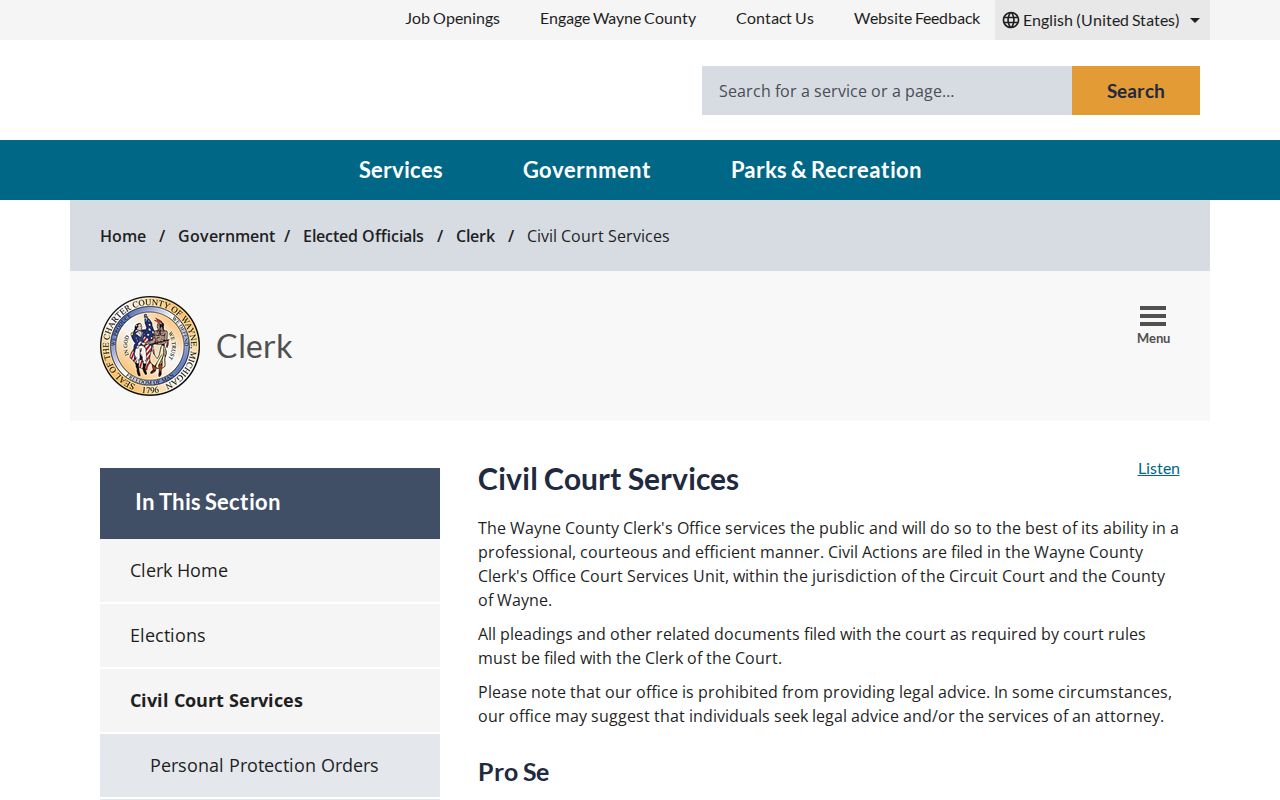This screenshot has width=1280, height=800.
Task: Open Clerk Home in sidebar
Action: tap(270, 571)
